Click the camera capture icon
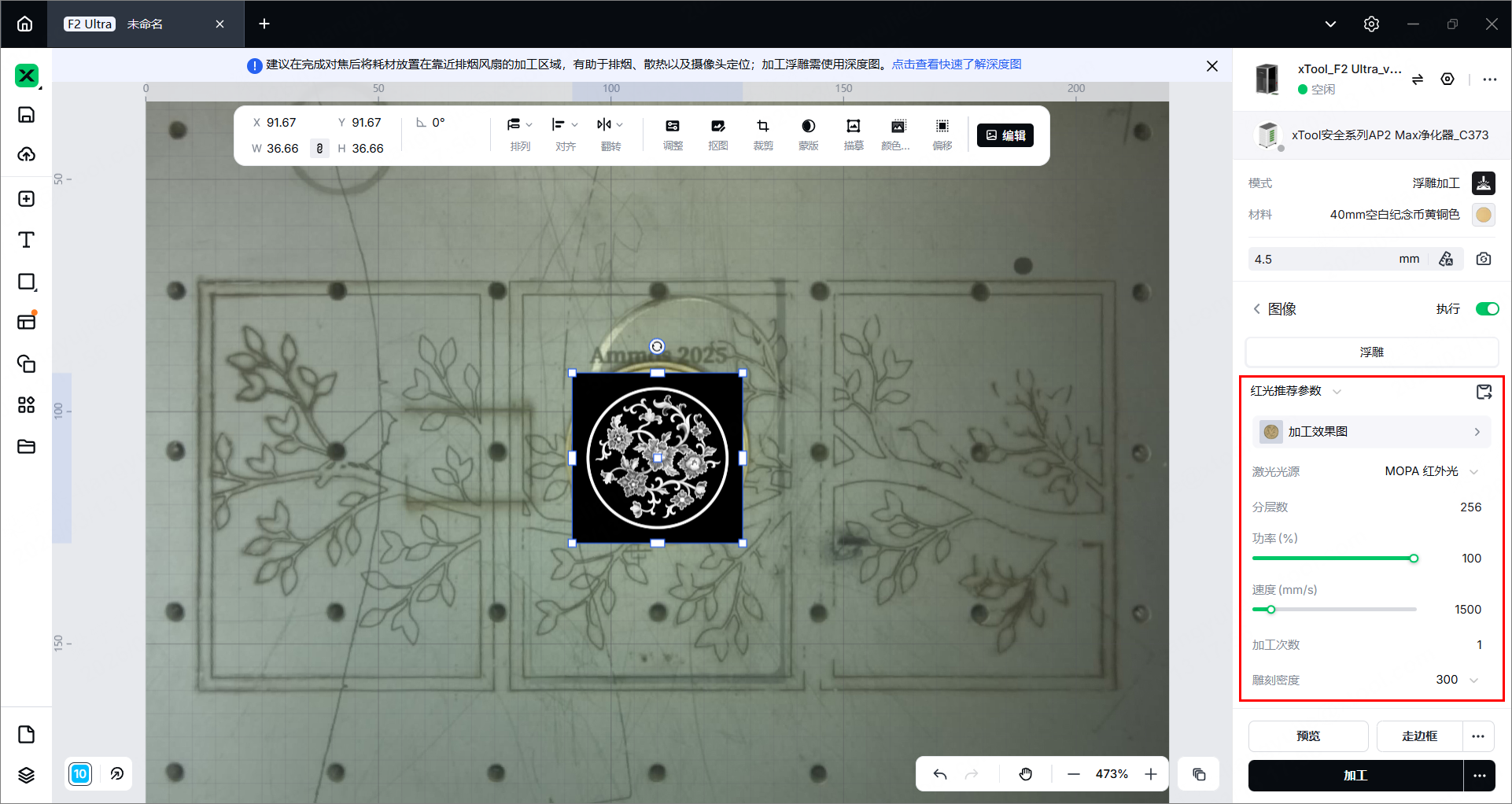 pos(1484,259)
